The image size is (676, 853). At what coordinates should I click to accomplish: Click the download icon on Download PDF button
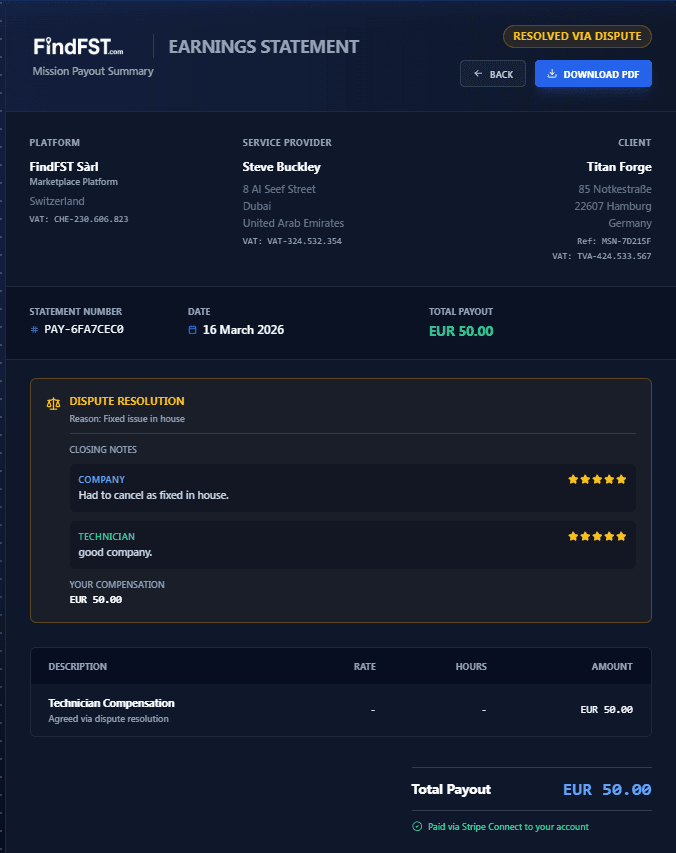coord(552,73)
